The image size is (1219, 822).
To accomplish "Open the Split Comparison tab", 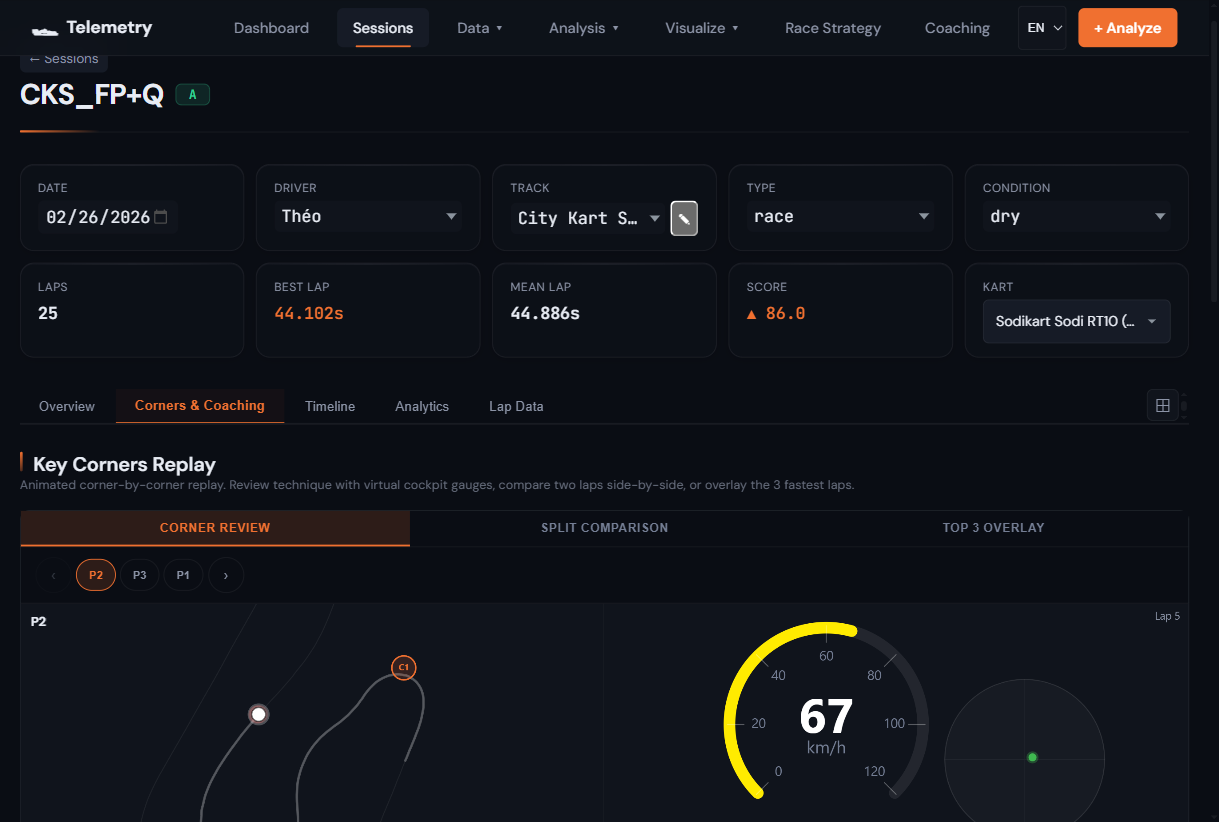I will pyautogui.click(x=604, y=528).
